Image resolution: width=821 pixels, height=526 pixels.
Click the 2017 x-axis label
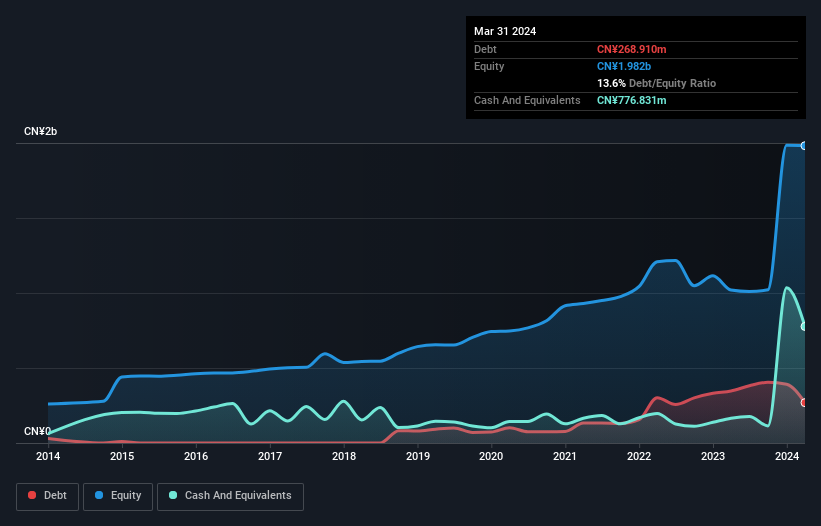pos(270,456)
